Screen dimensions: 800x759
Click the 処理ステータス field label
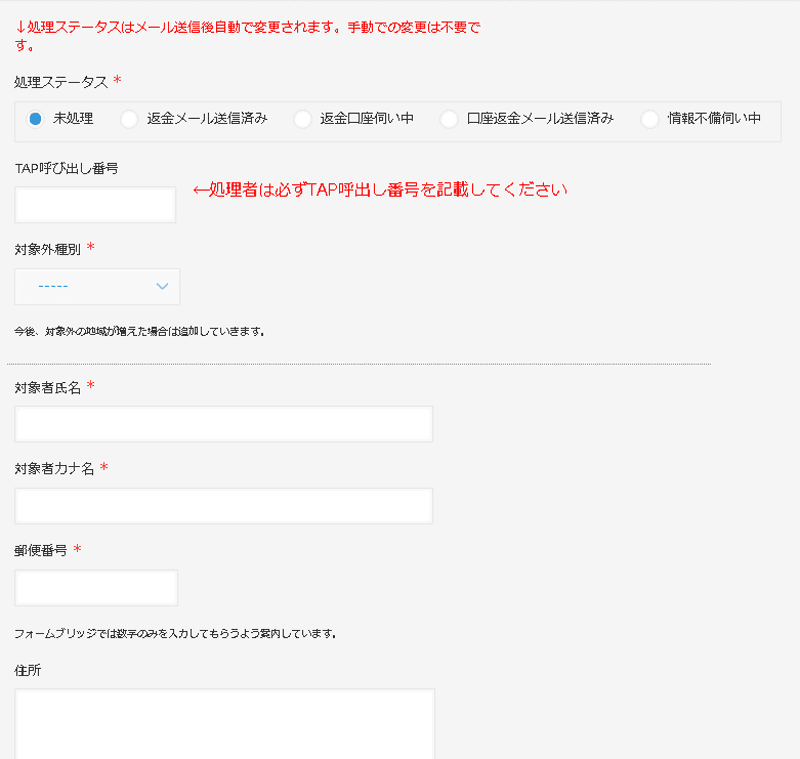click(61, 81)
